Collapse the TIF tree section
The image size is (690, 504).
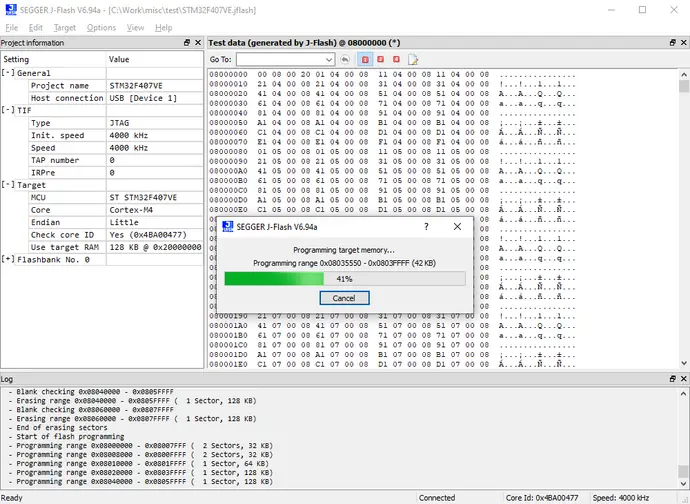tap(8, 110)
